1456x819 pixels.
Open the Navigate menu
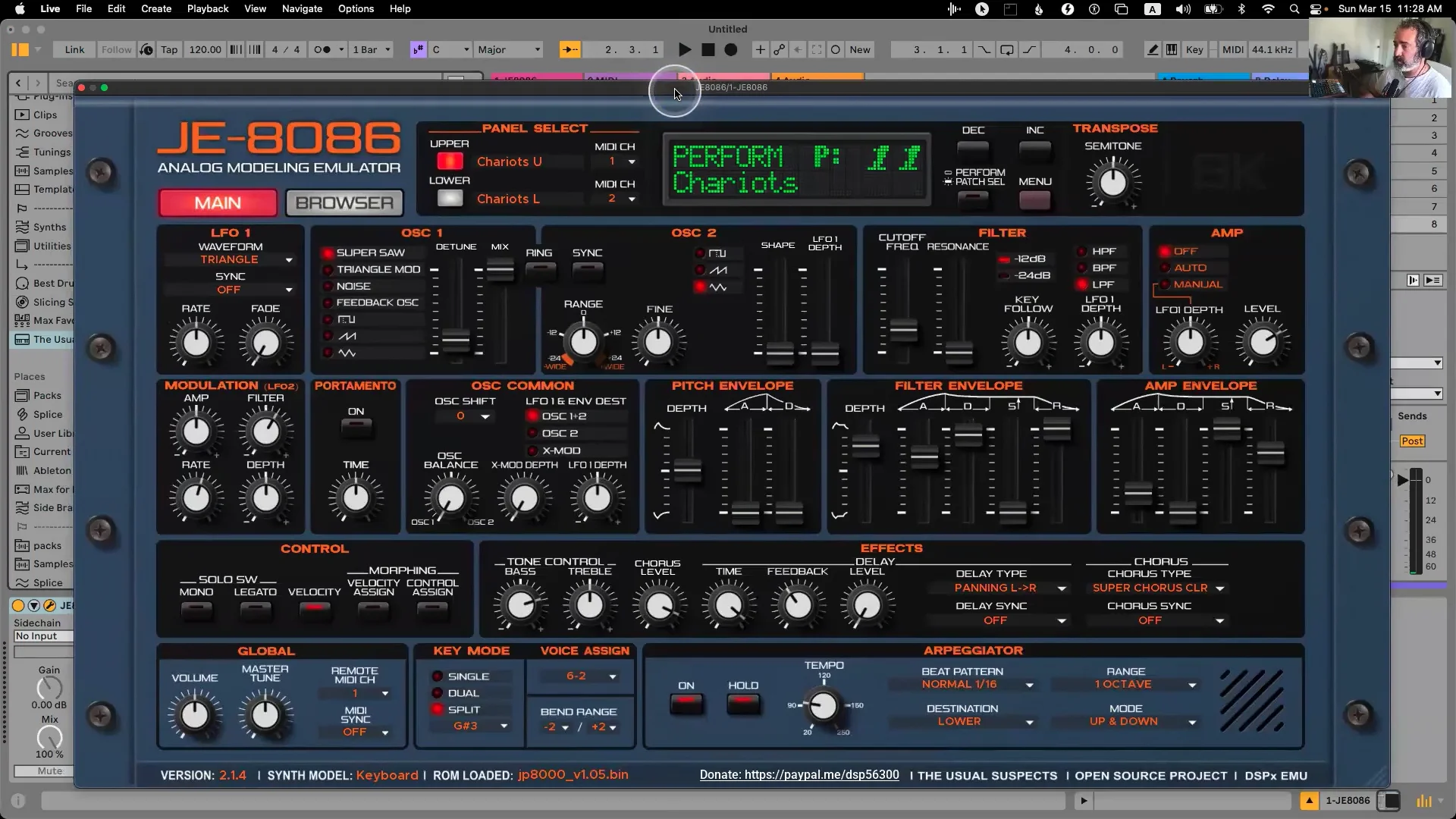(x=302, y=9)
